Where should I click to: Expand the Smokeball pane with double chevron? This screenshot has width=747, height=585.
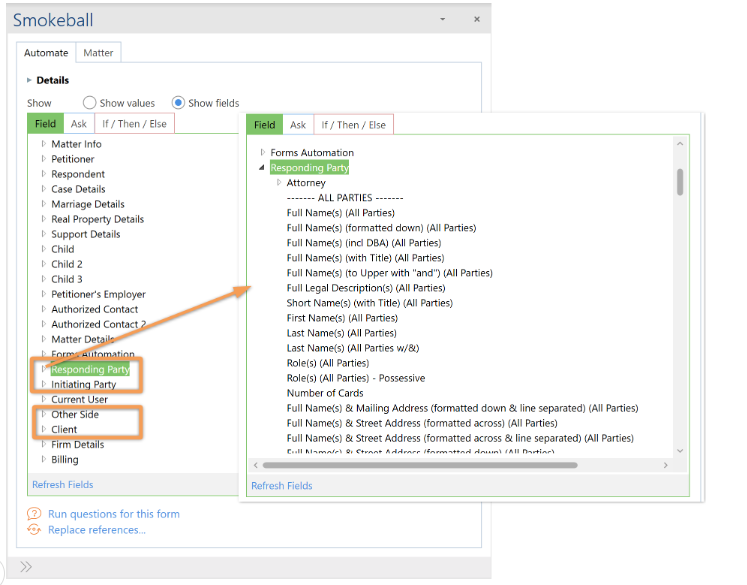(26, 566)
